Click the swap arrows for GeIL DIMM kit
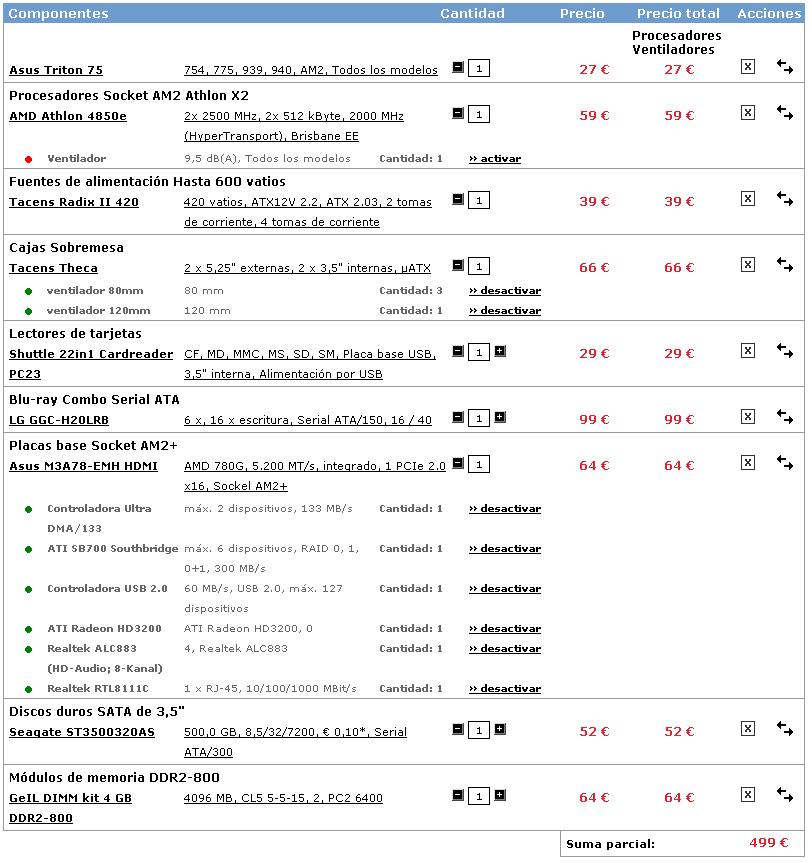Screen dimensions: 812x863 tap(785, 795)
